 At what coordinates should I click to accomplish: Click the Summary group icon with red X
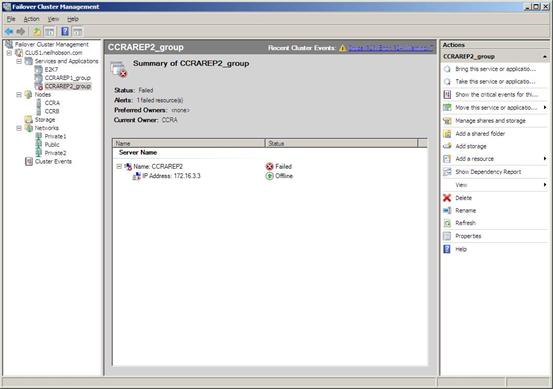point(118,69)
